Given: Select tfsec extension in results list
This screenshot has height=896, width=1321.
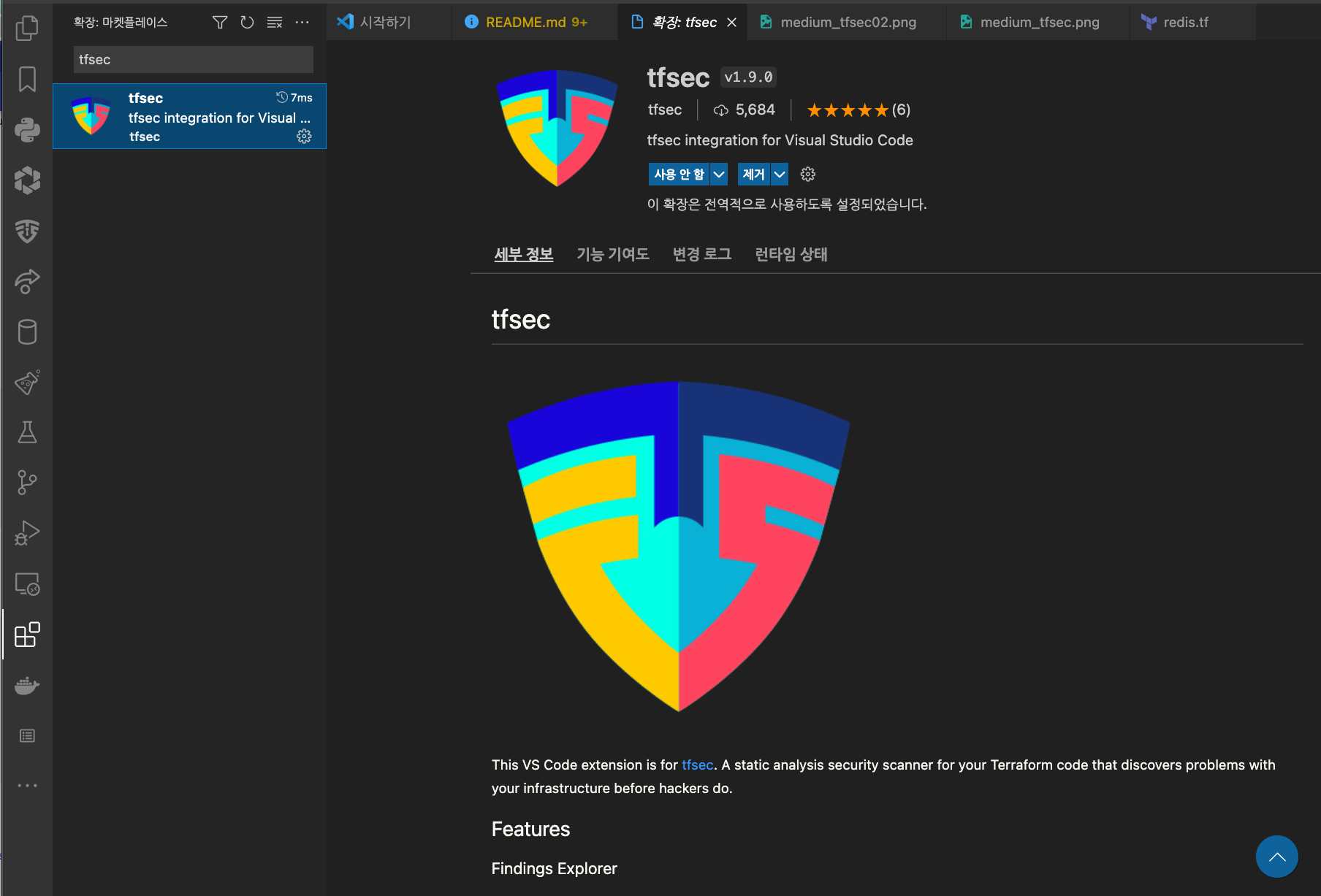Looking at the screenshot, I should [189, 116].
